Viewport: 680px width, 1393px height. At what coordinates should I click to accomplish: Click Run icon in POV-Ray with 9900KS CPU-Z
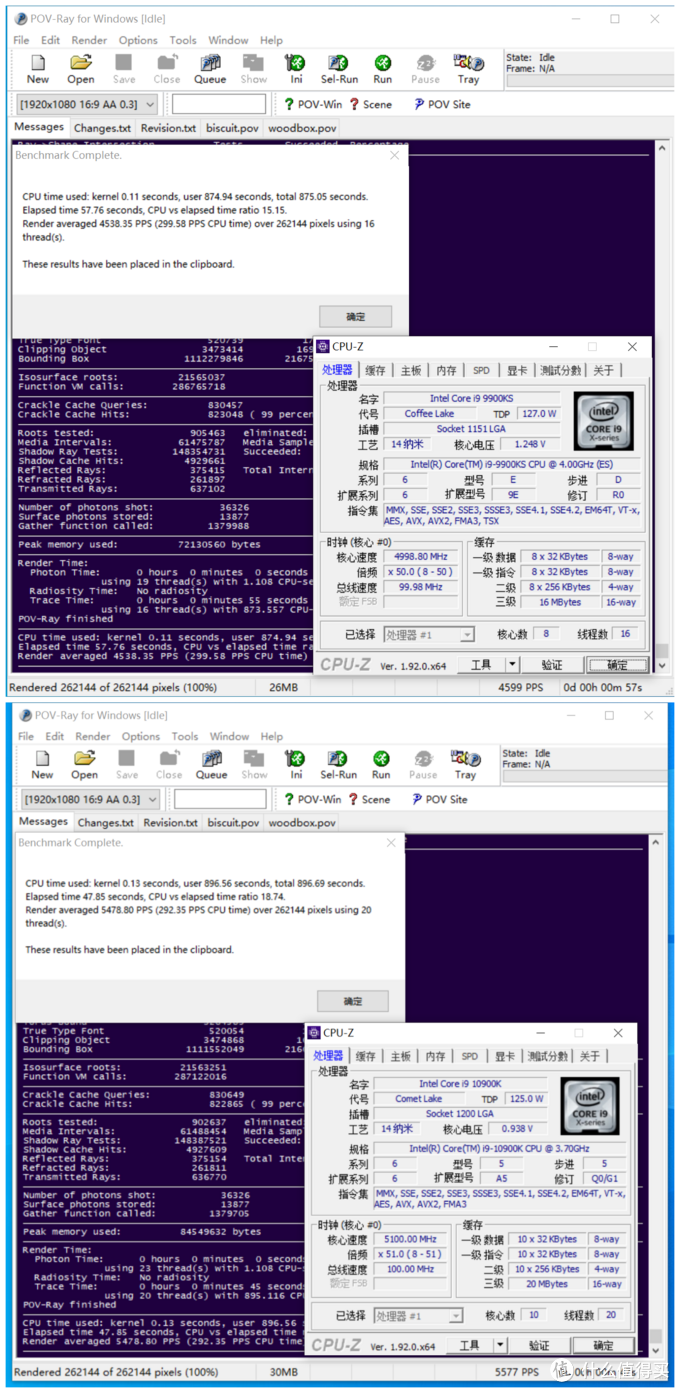tap(382, 69)
